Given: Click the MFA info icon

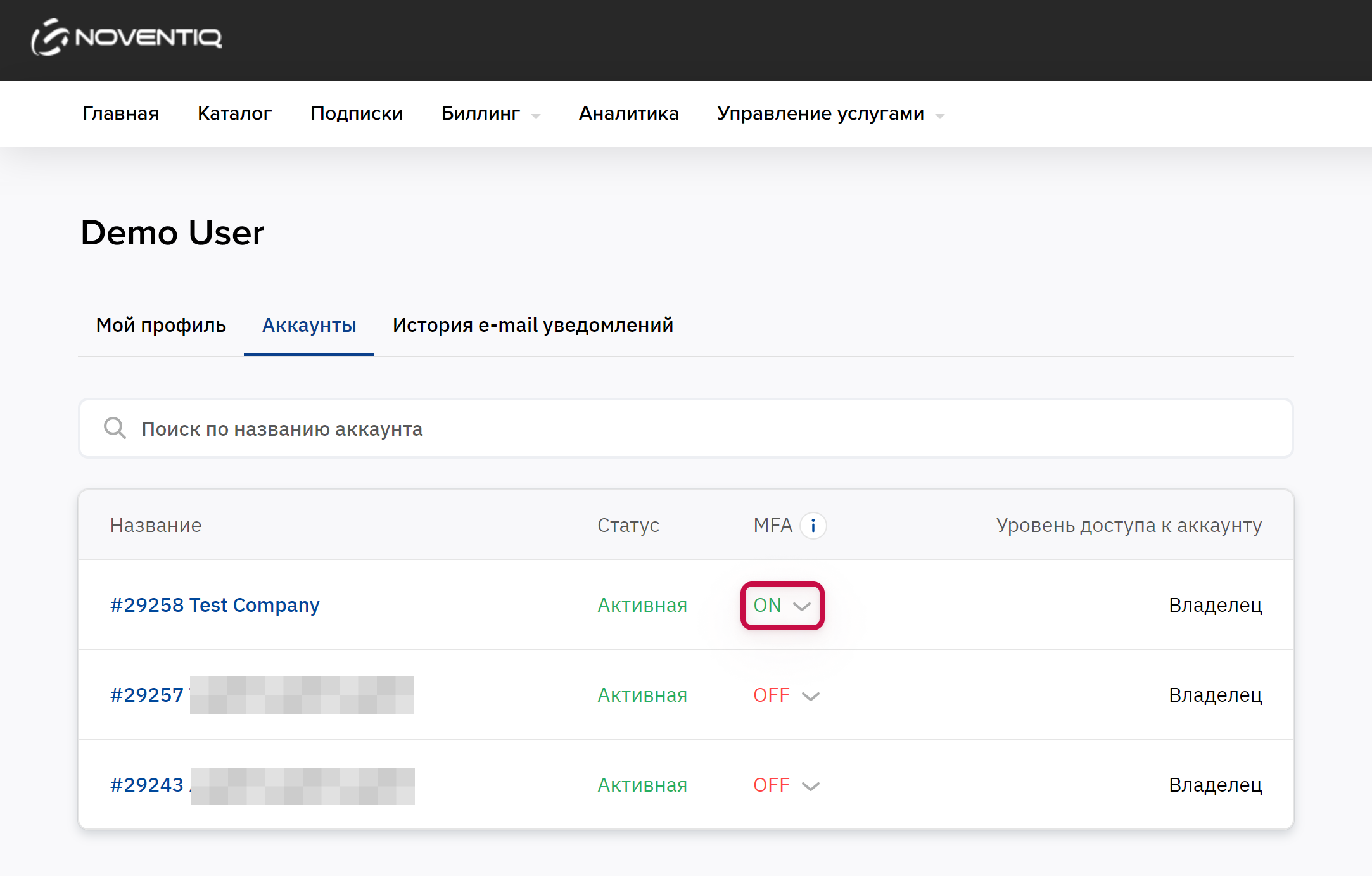Looking at the screenshot, I should coord(813,526).
